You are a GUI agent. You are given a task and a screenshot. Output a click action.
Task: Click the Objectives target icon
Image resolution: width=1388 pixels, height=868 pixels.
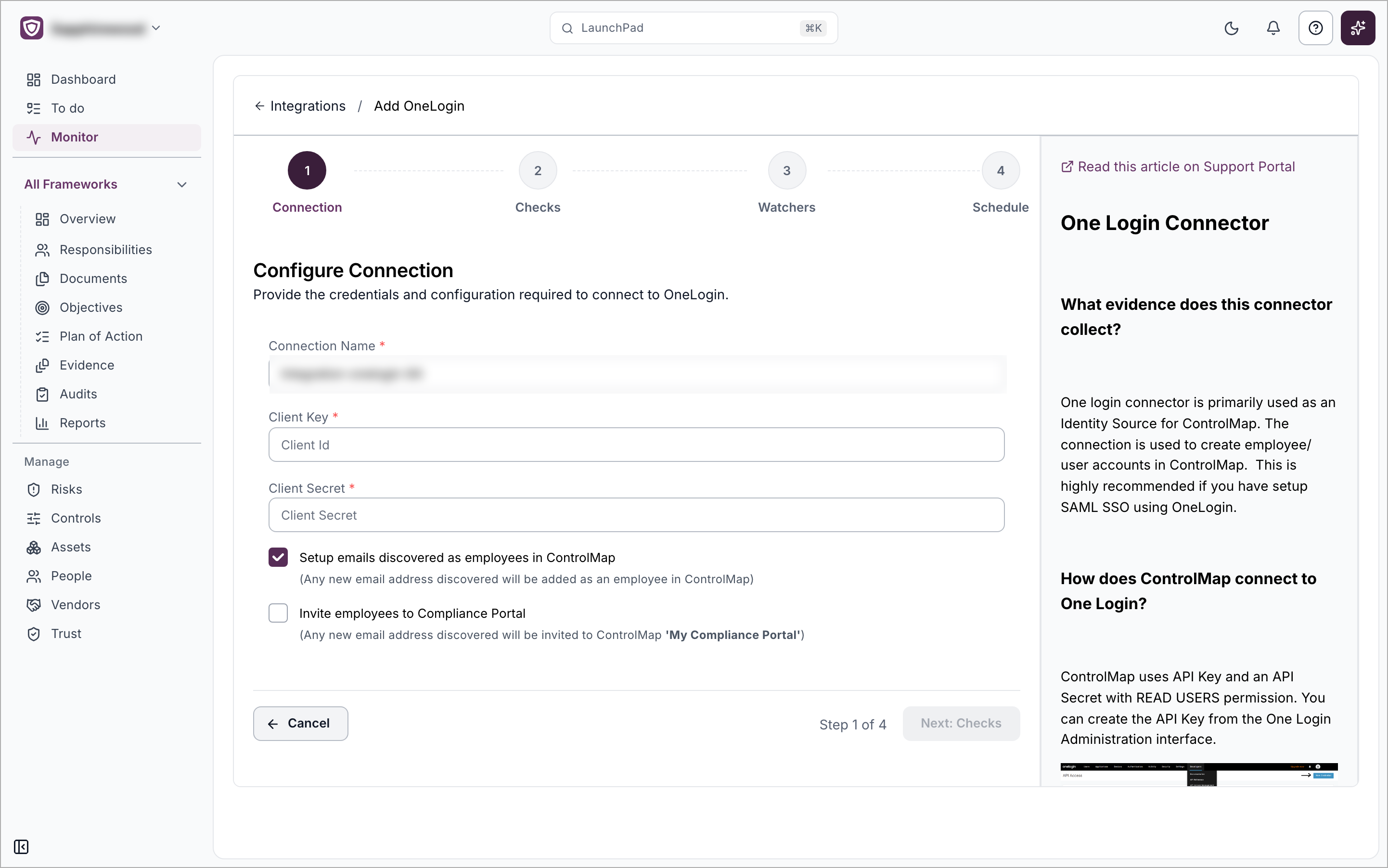(x=42, y=308)
